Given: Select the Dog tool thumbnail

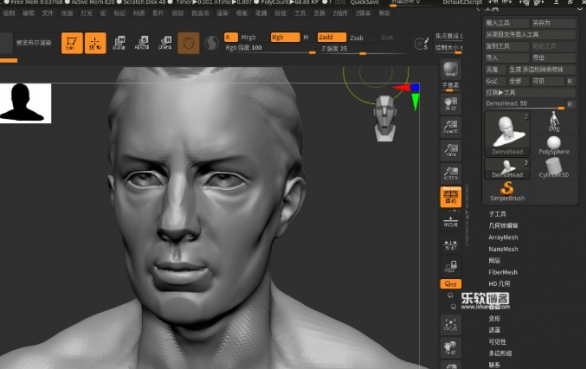Looking at the screenshot, I should (554, 121).
